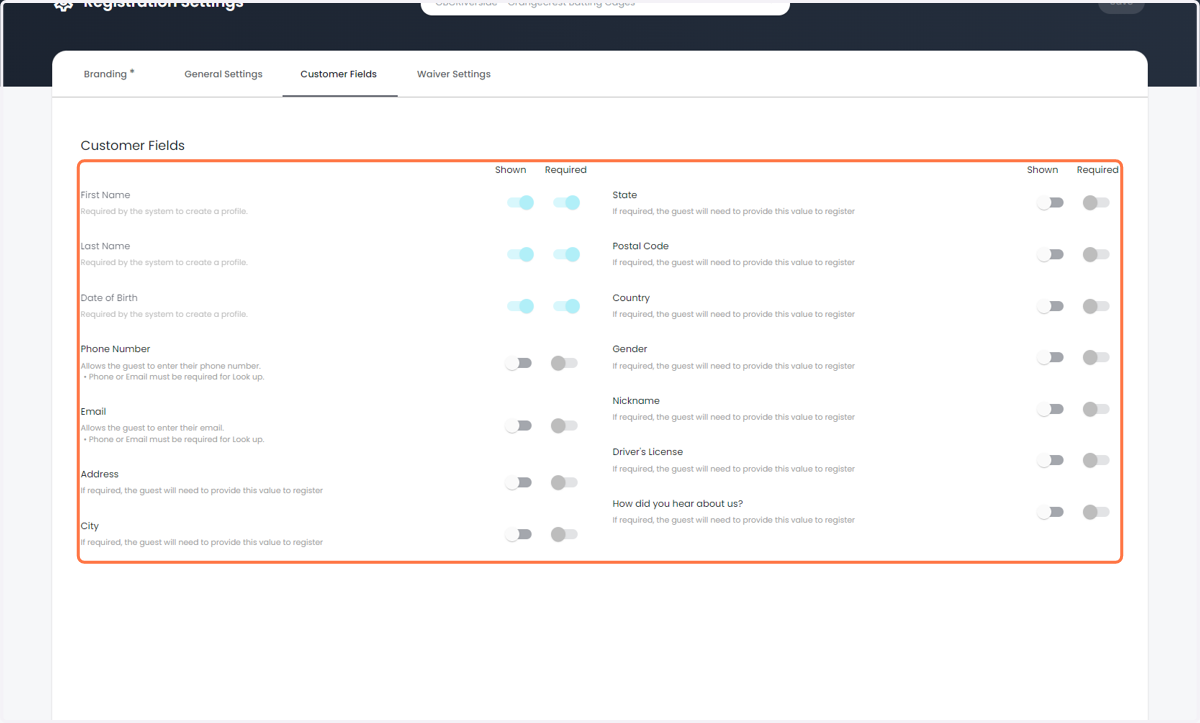Click the "First Name" field label
Image resolution: width=1200 pixels, height=723 pixels.
pyautogui.click(x=105, y=195)
